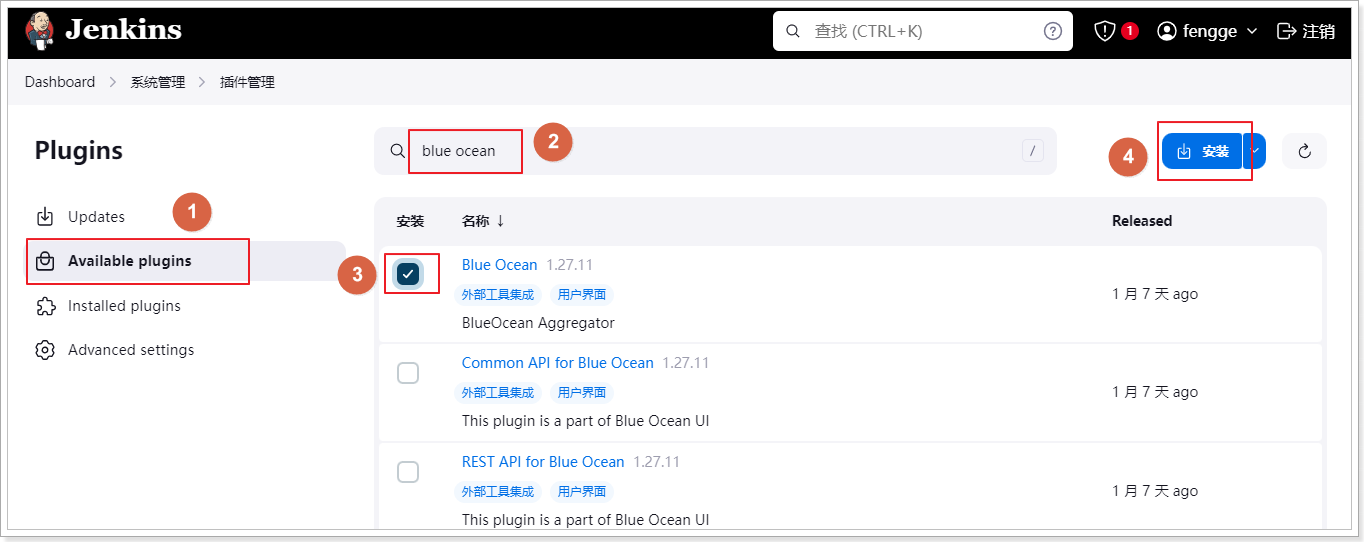Click 外部工具集成 tag on Common API row
Screen dimensions: 1364x542
(498, 392)
